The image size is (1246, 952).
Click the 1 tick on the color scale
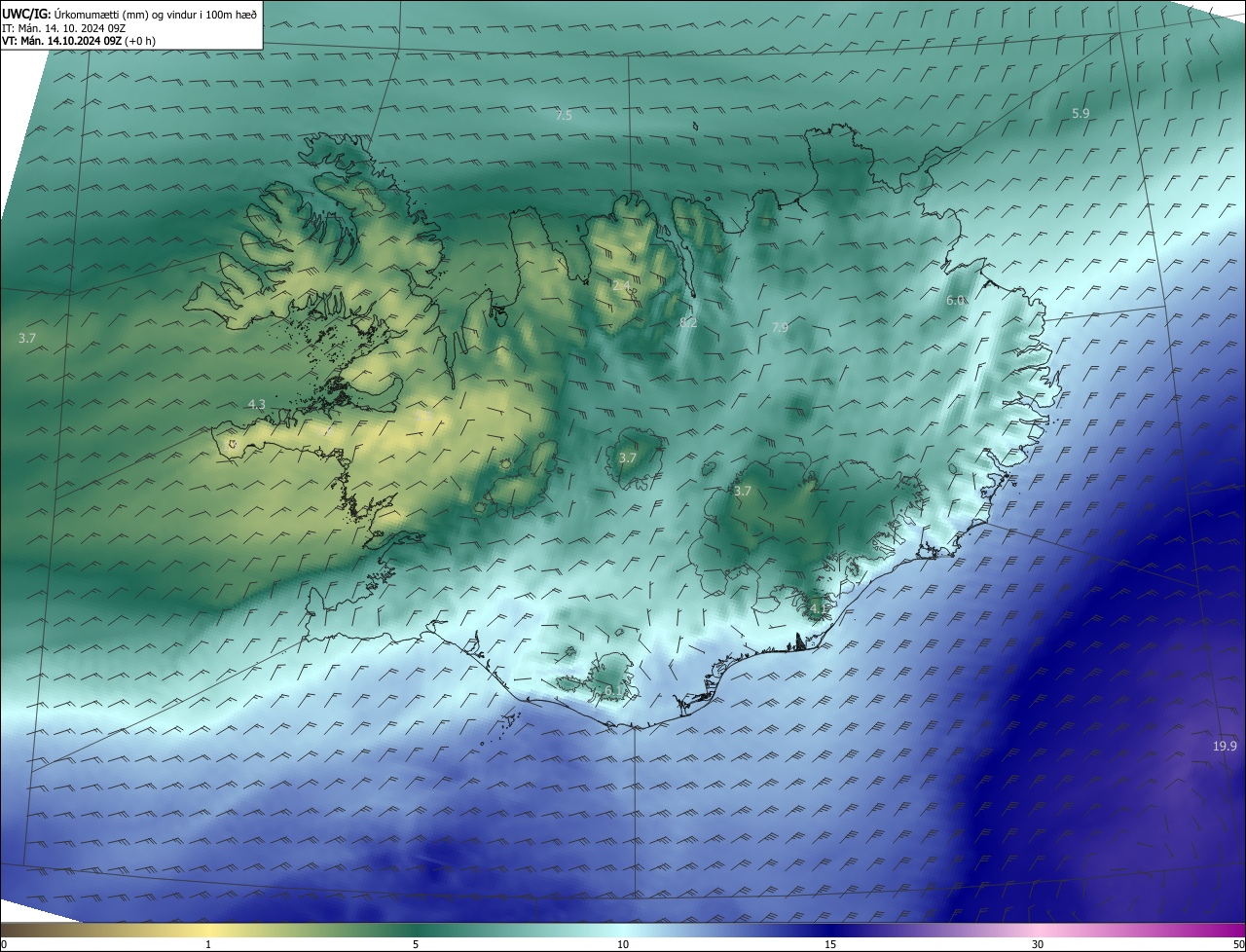click(209, 944)
